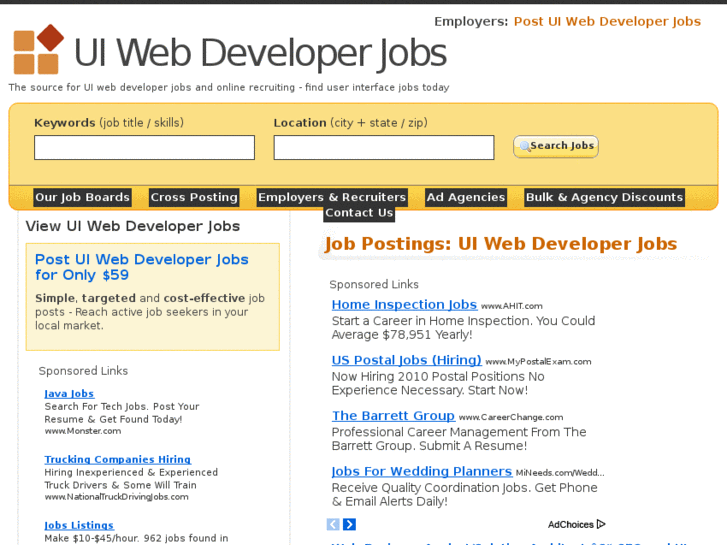Open Employers & Recruiters menu item
The height and width of the screenshot is (545, 727).
(x=332, y=197)
